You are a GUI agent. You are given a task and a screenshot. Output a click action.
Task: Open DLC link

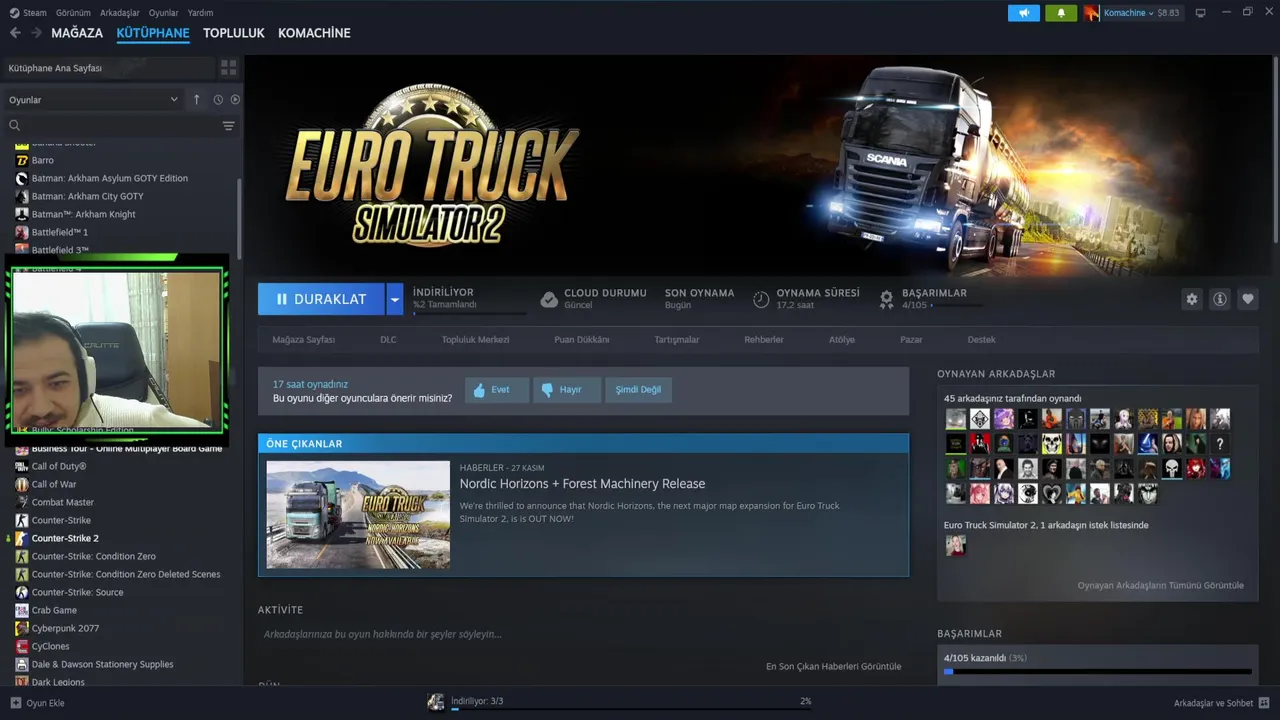pyautogui.click(x=388, y=340)
